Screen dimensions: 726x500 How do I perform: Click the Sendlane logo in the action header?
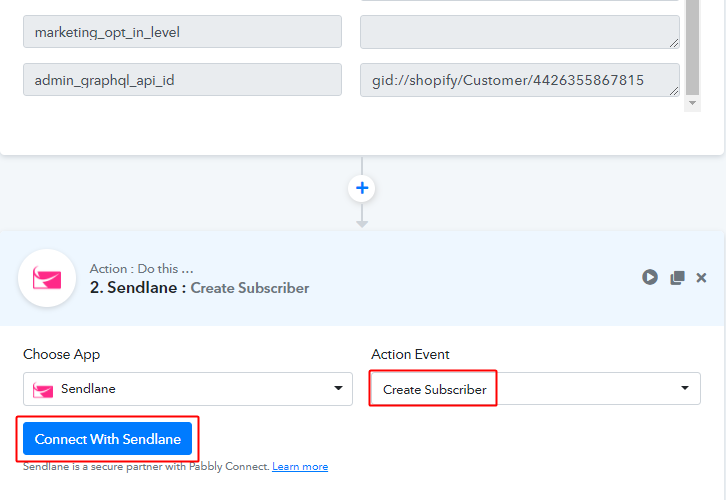click(47, 278)
